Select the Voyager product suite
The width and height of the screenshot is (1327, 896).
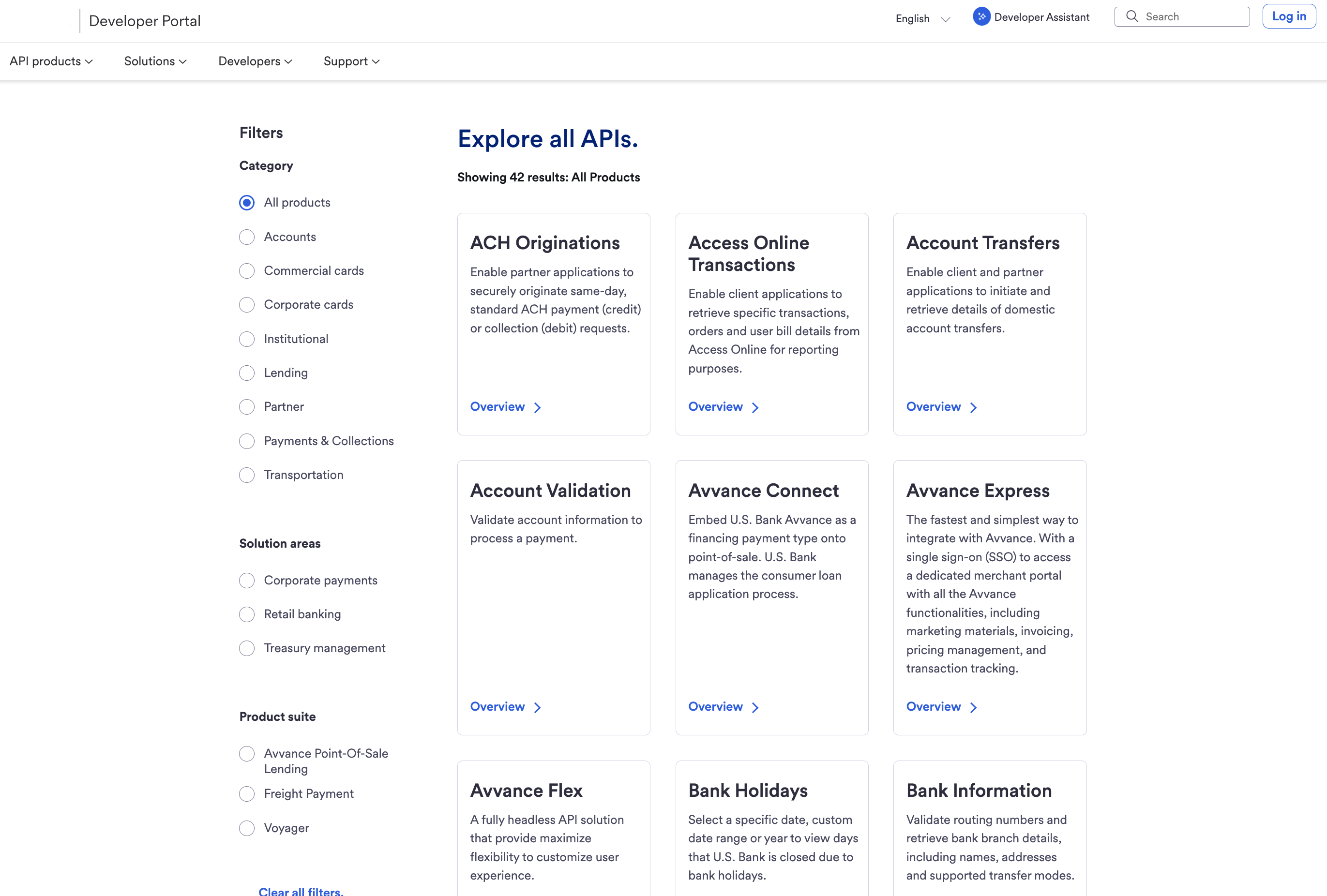[247, 828]
